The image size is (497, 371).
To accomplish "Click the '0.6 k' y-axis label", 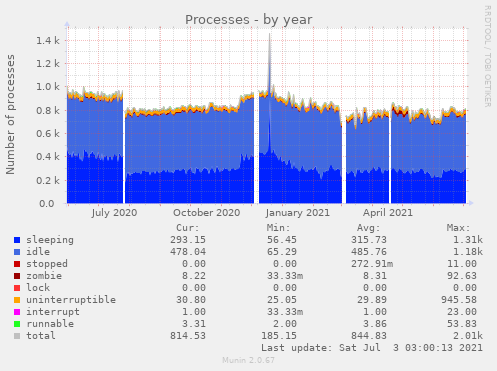I will 48,134.
